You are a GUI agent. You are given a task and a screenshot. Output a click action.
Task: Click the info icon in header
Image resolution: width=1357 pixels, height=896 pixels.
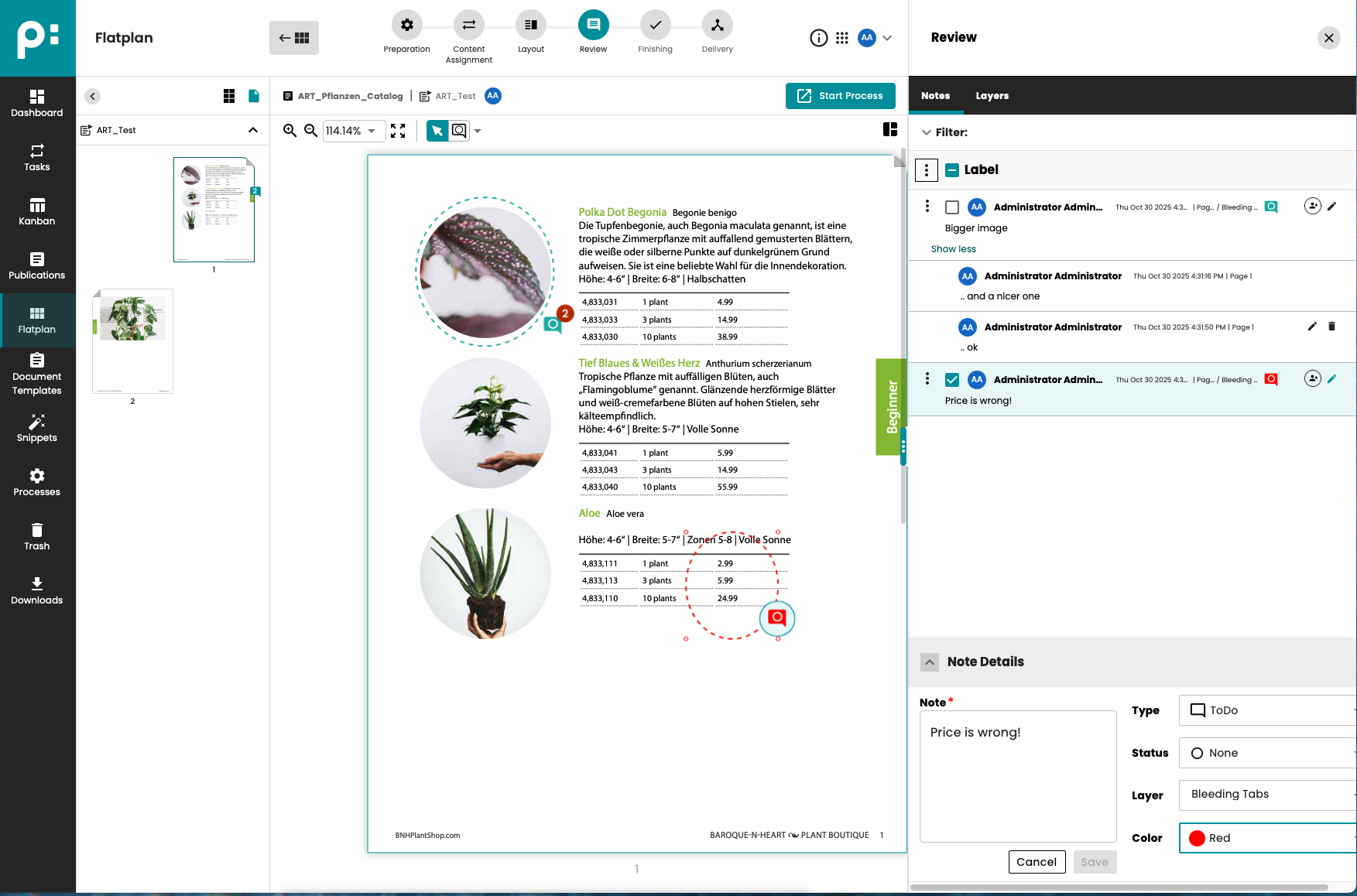coord(818,38)
